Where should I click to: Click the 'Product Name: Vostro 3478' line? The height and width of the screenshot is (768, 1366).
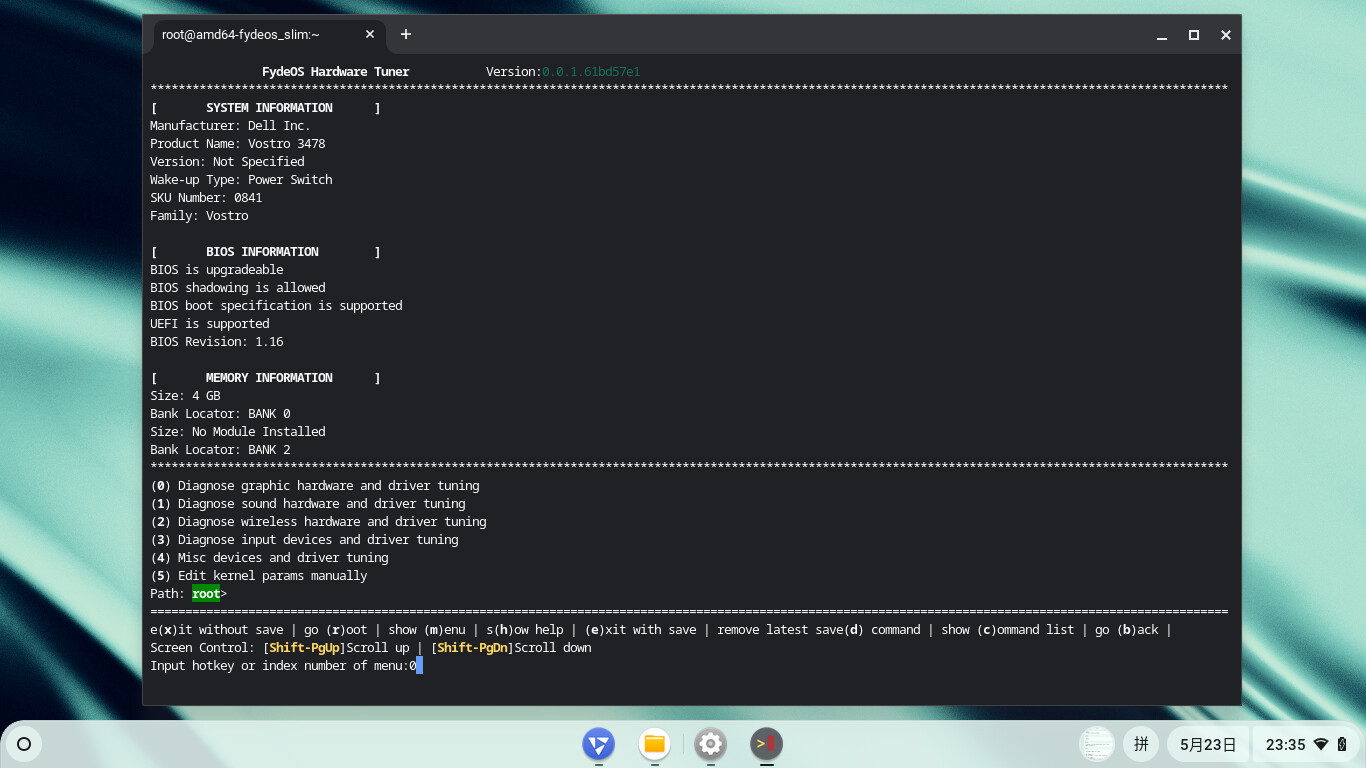pos(238,144)
